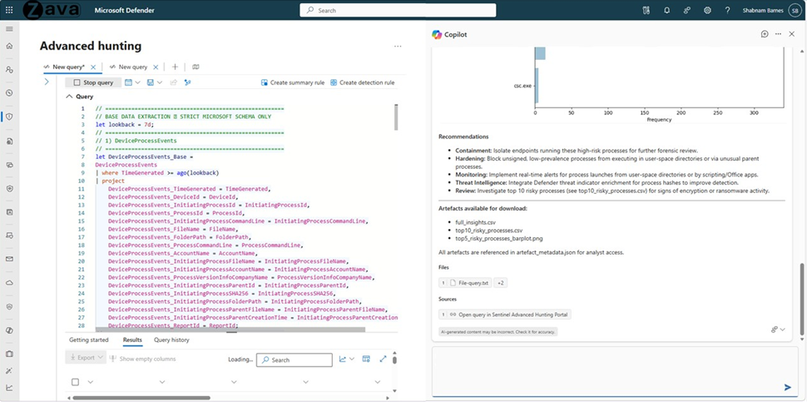This screenshot has width=807, height=402.
Task: Send the Copilot prompt
Action: [x=787, y=387]
